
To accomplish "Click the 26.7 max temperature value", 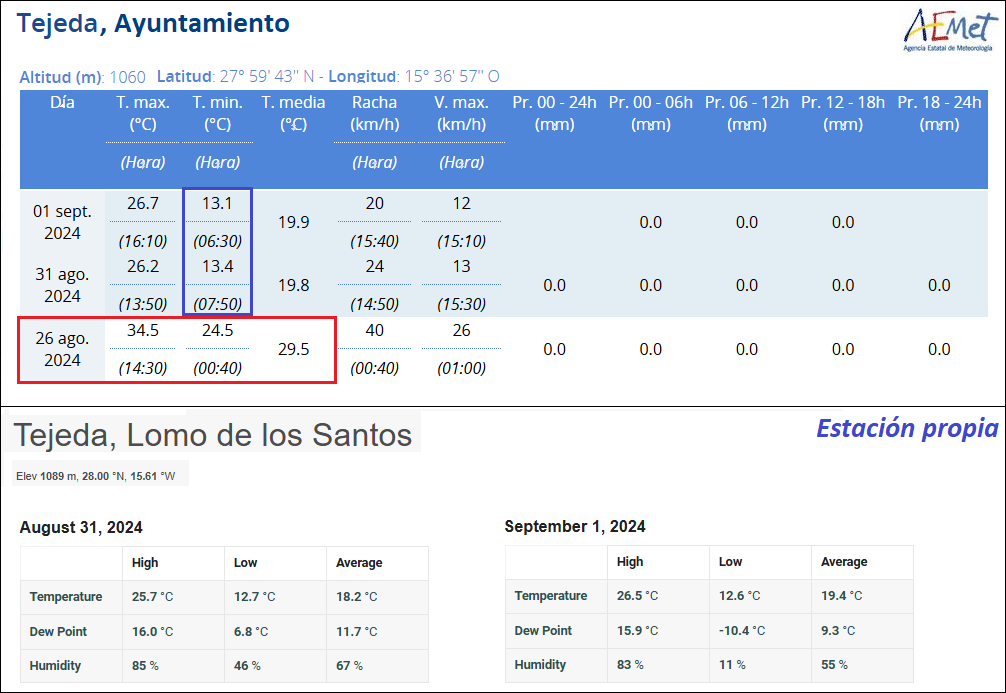I will click(x=143, y=203).
